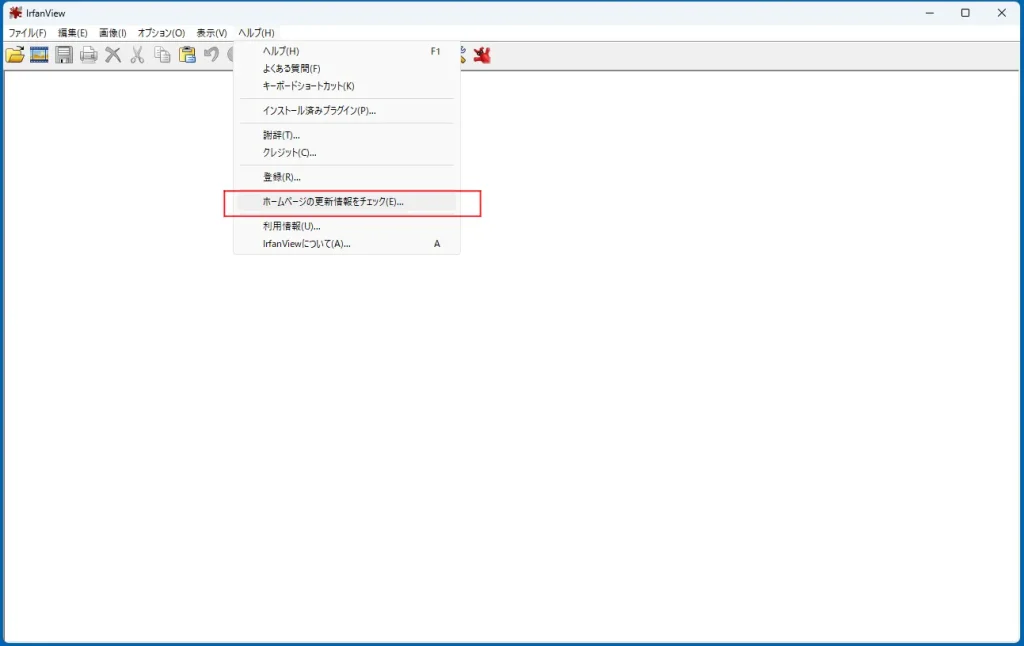Click the Undo arrow icon
Image resolution: width=1024 pixels, height=646 pixels.
tap(211, 55)
